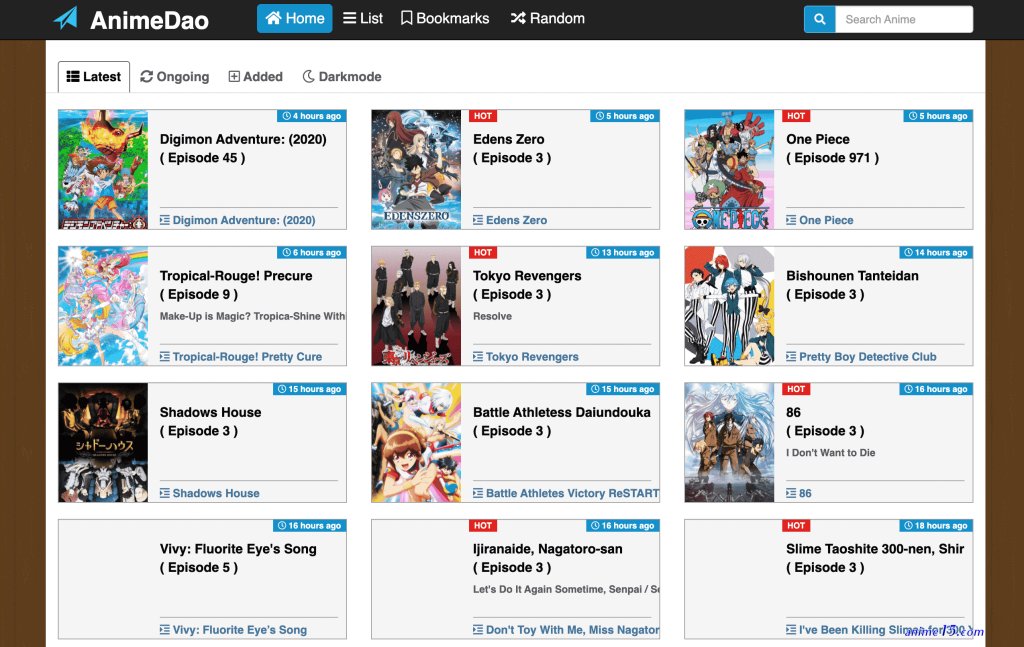Open the anime List menu item
The image size is (1024, 647).
pyautogui.click(x=363, y=18)
